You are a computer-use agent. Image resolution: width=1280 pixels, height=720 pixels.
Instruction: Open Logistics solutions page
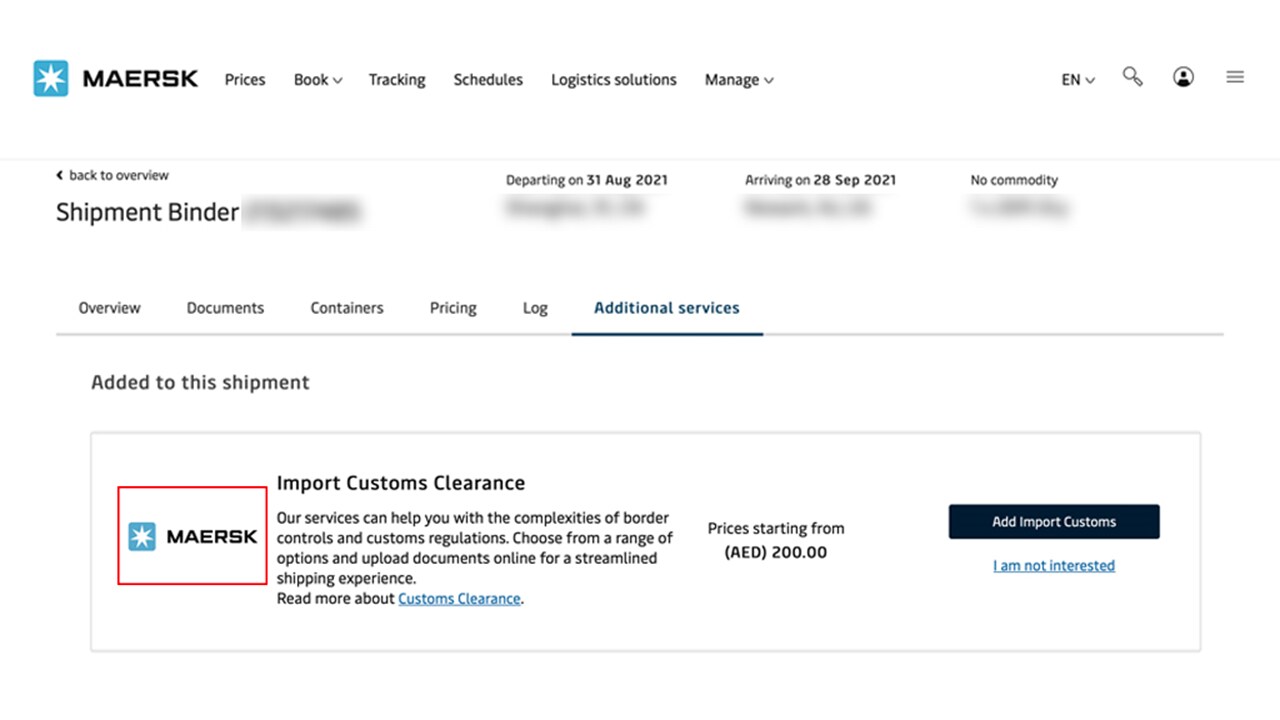(x=613, y=80)
